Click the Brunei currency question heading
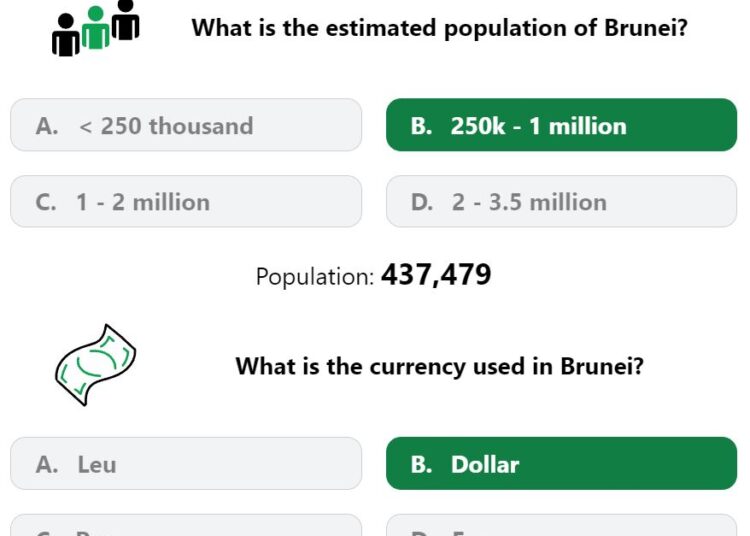750x536 pixels. click(x=440, y=366)
